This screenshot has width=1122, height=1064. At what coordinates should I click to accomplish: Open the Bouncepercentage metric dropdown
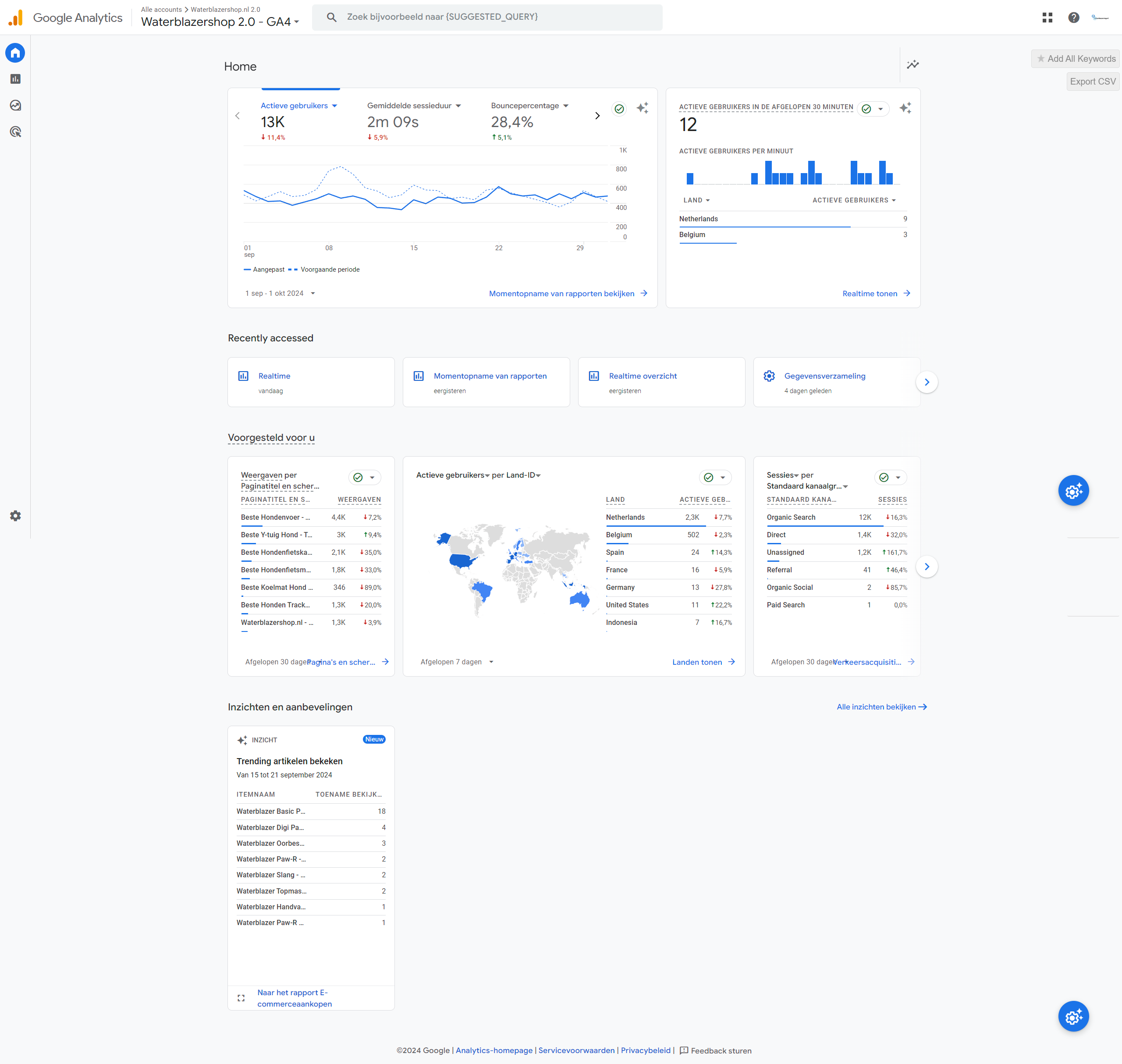point(530,106)
